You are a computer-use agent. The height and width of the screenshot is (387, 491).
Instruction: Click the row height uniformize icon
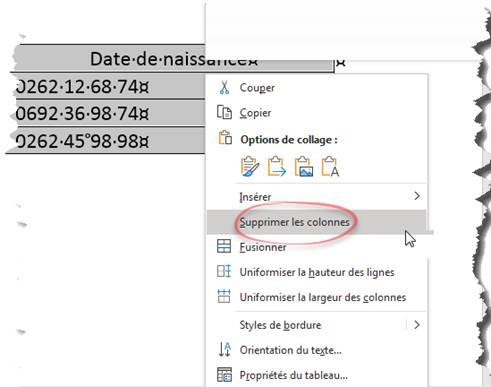click(x=224, y=271)
